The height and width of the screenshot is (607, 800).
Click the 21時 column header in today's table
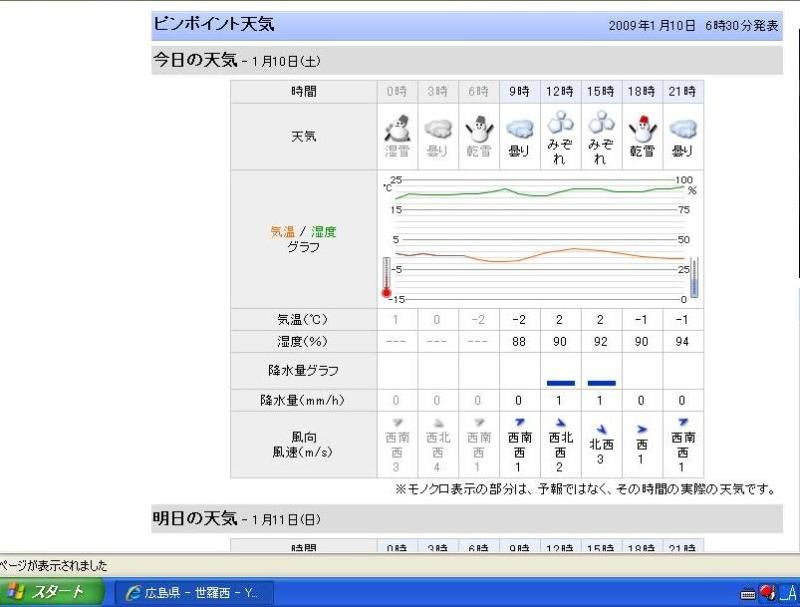click(683, 92)
